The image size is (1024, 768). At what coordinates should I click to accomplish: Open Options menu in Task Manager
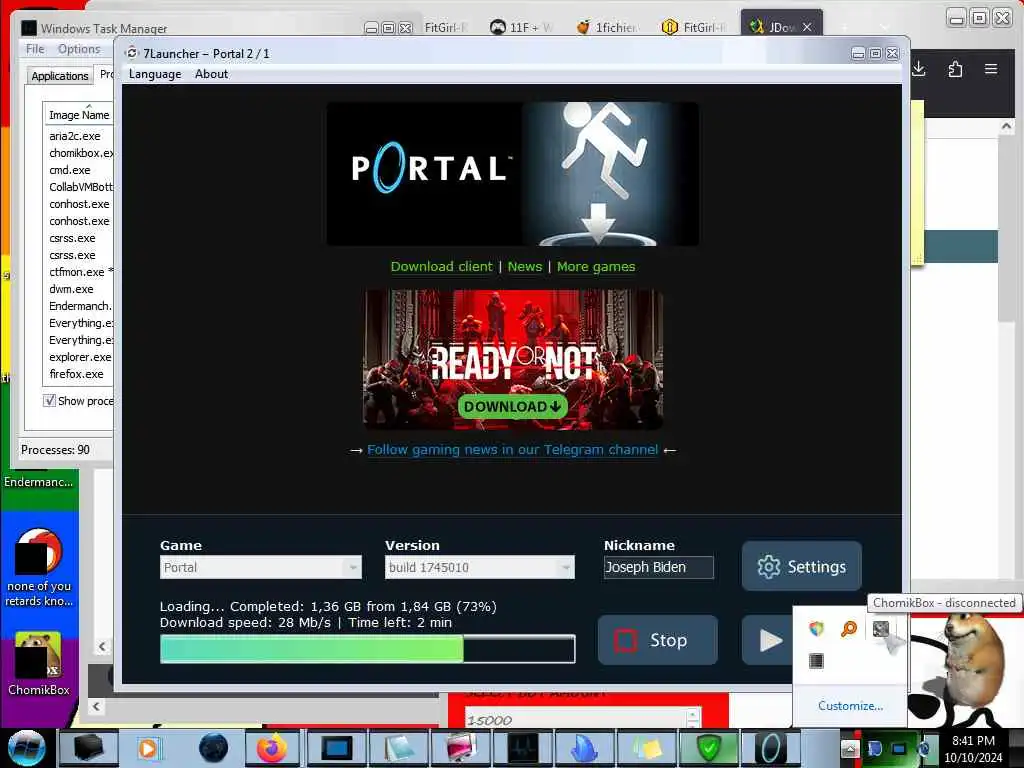click(79, 49)
